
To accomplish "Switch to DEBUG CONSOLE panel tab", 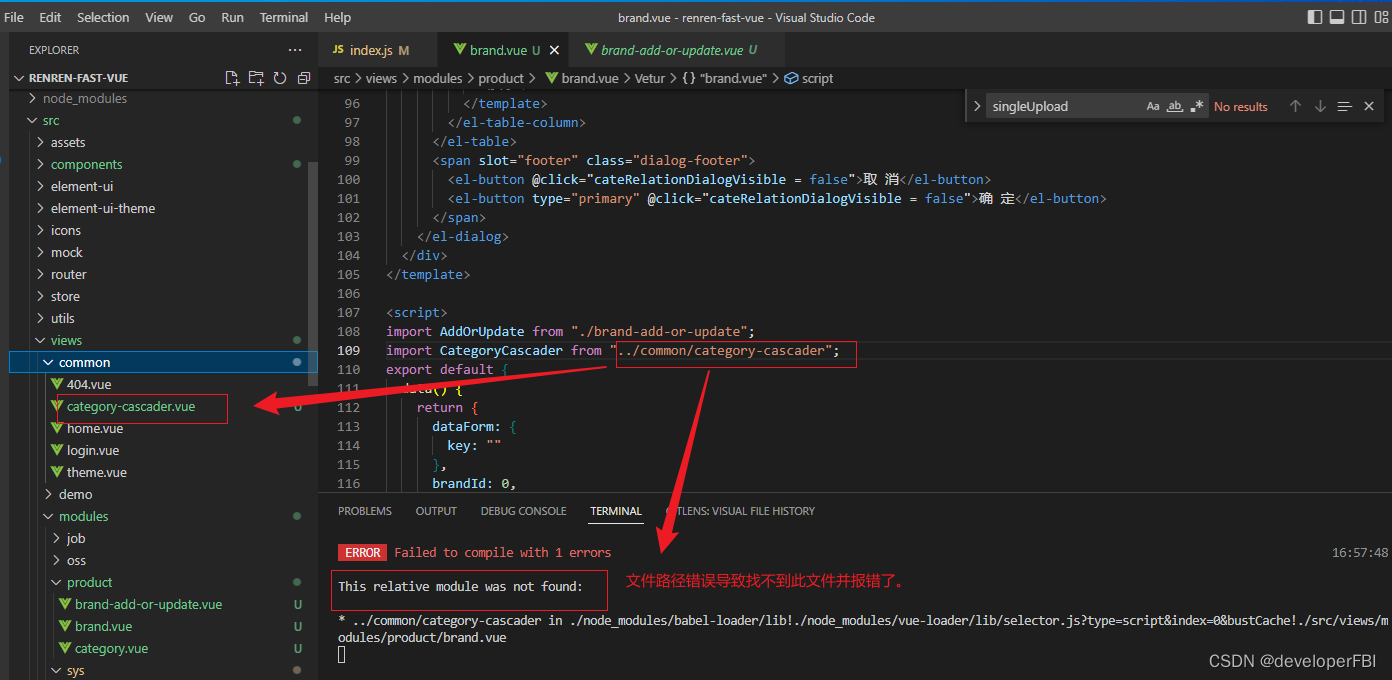I will (x=523, y=511).
